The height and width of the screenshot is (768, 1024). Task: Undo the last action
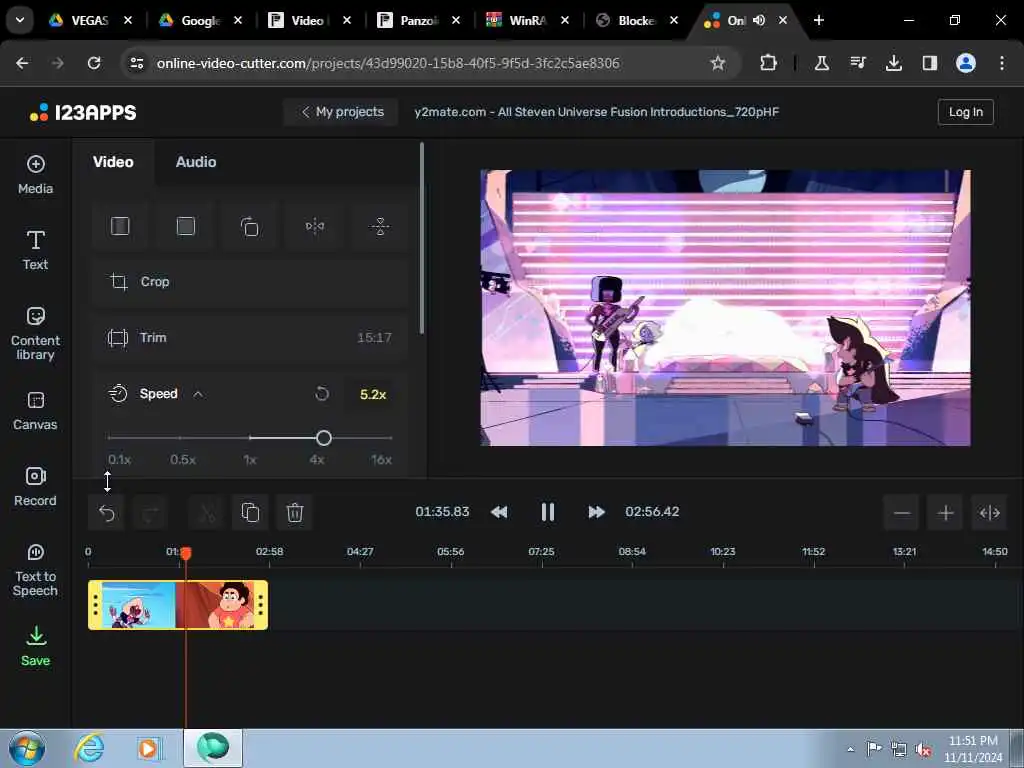[x=106, y=513]
